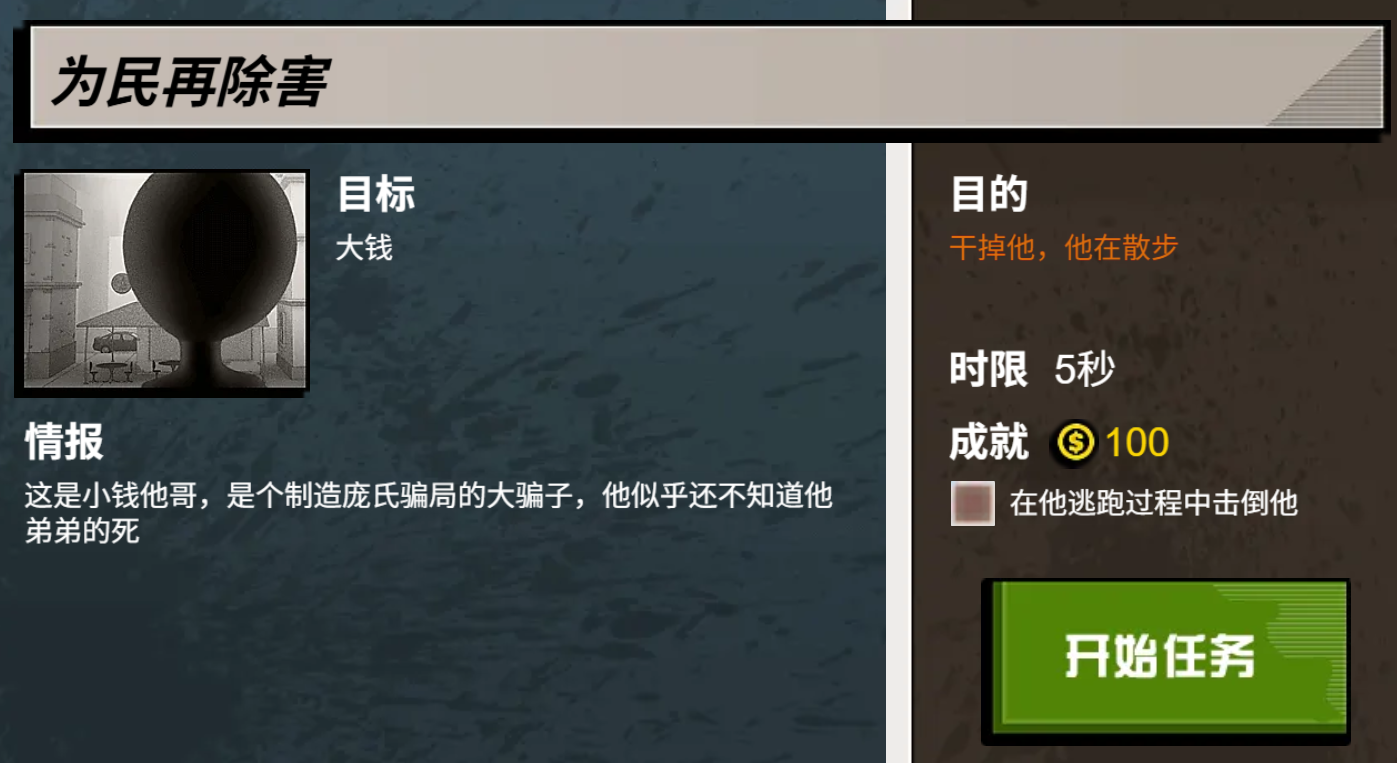Open the silhouette target portrait

pyautogui.click(x=165, y=280)
